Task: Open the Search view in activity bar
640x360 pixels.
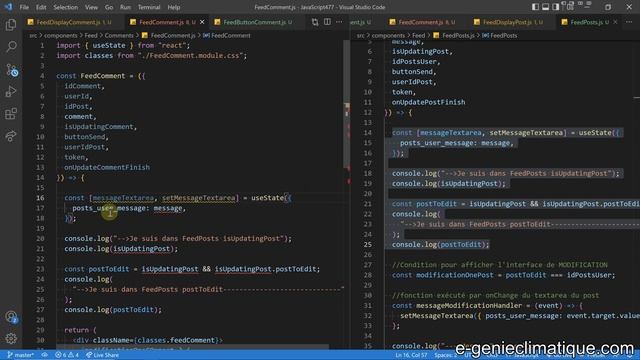Action: tap(11, 47)
